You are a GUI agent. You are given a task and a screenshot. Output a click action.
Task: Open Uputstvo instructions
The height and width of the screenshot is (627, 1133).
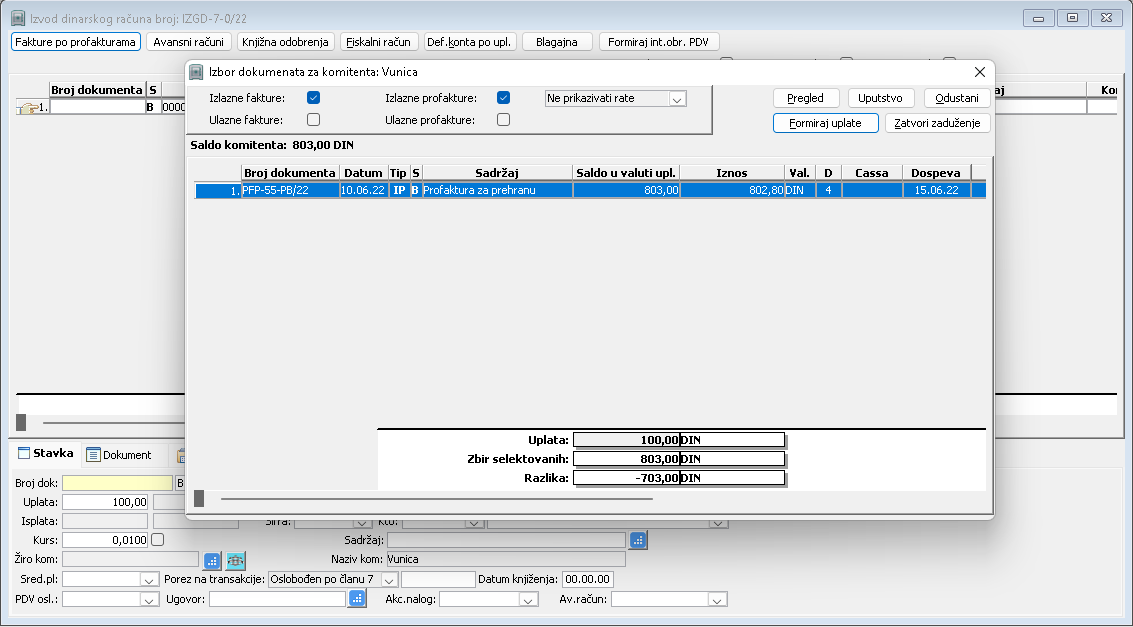(880, 98)
